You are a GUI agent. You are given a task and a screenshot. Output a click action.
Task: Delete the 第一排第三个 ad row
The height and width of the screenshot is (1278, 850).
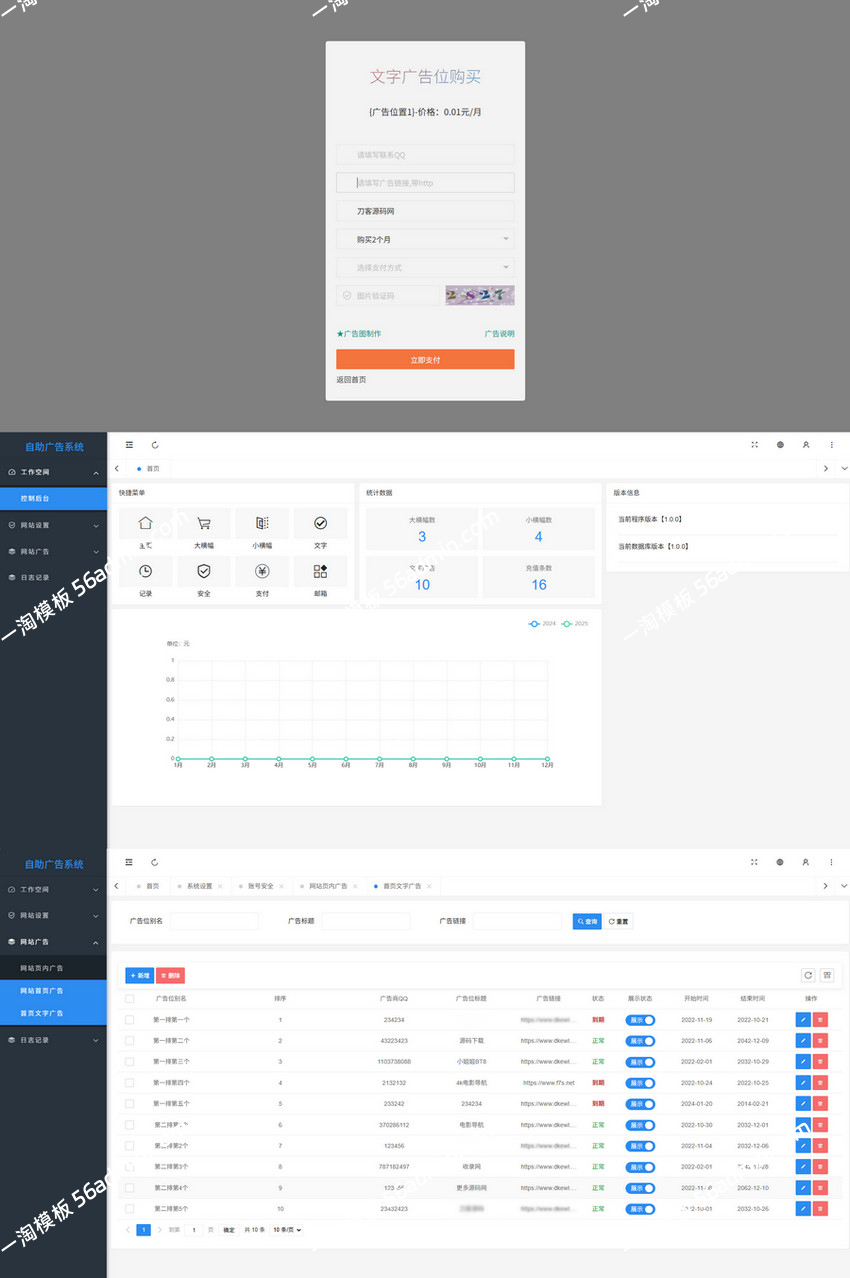pos(821,1062)
